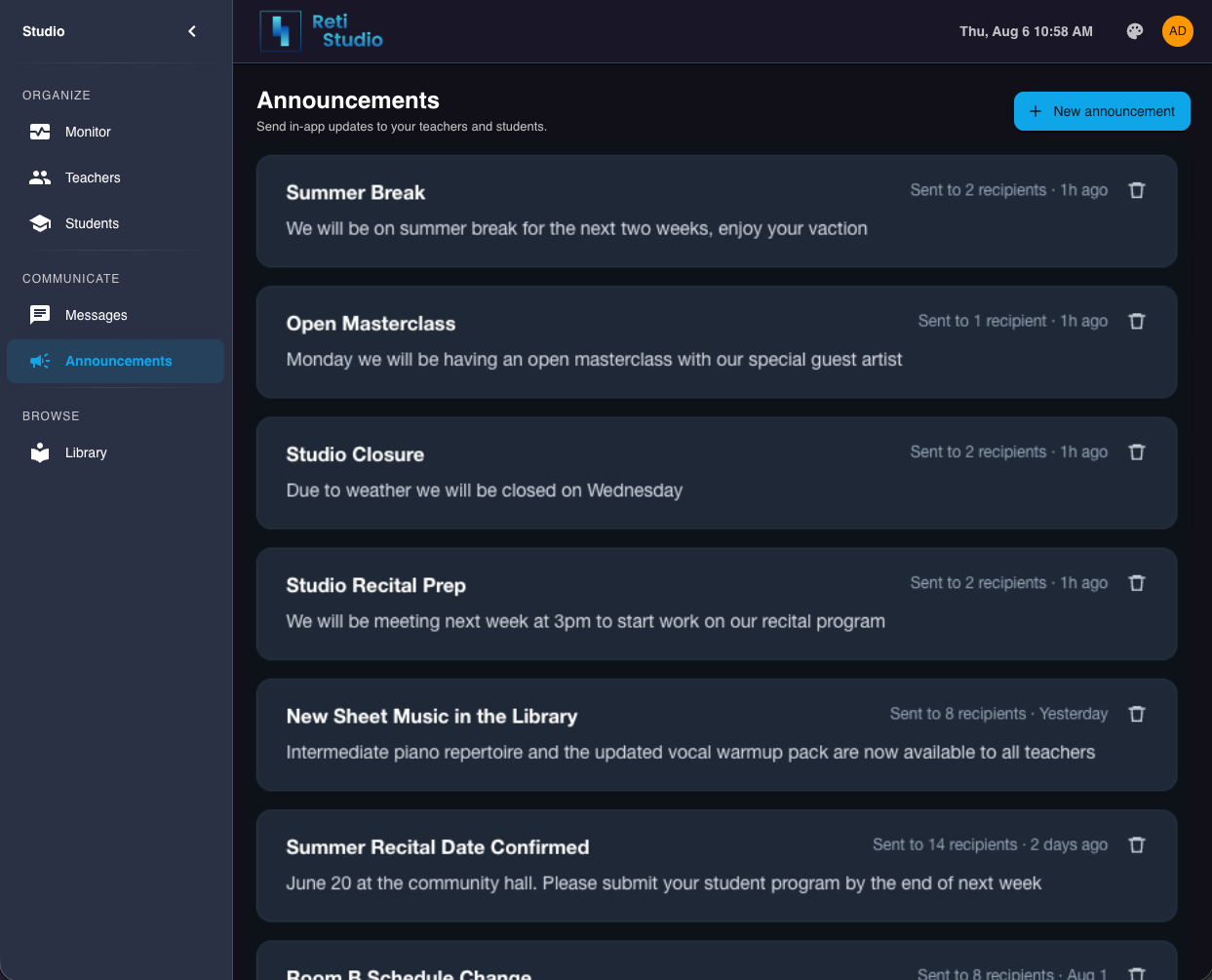Image resolution: width=1212 pixels, height=980 pixels.
Task: Click the Library book icon
Action: [x=40, y=452]
